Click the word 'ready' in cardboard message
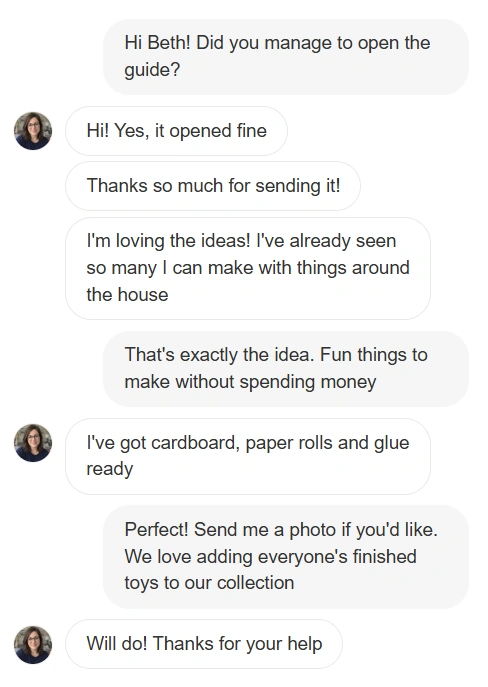The height and width of the screenshot is (687, 488). point(110,470)
